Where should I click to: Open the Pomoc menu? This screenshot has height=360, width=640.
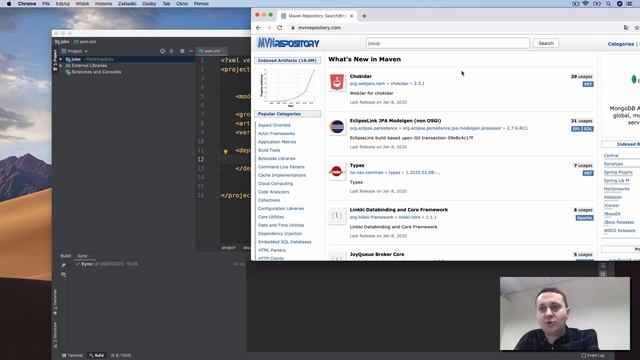point(201,4)
